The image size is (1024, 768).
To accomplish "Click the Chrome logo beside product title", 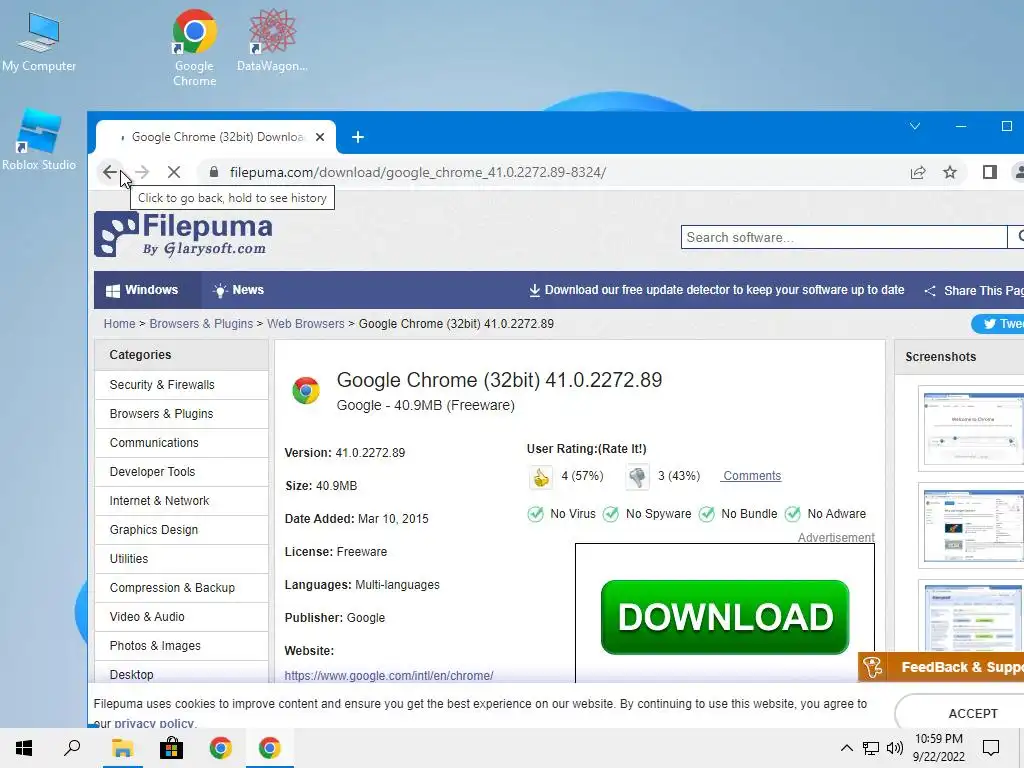I will 306,391.
